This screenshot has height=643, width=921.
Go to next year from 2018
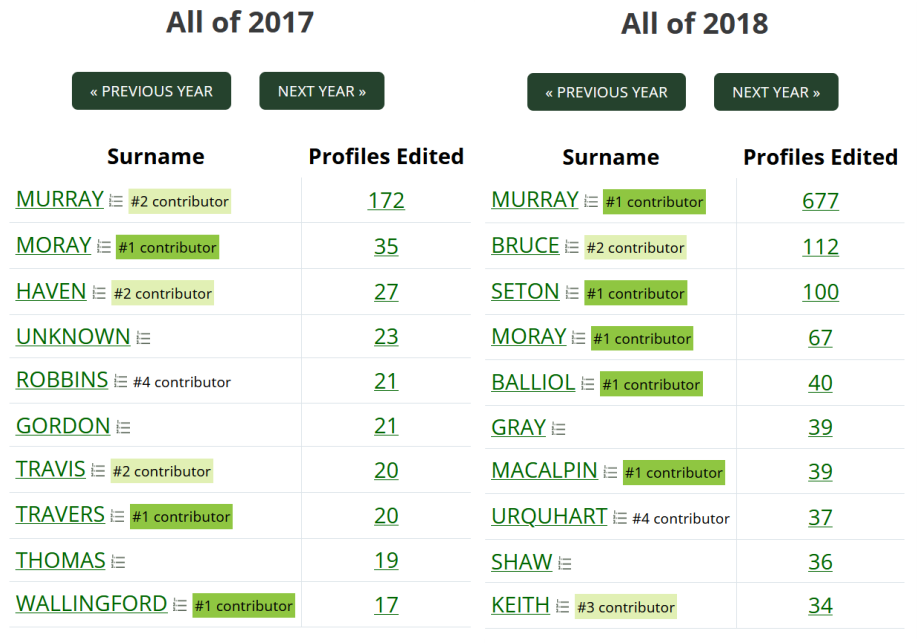click(x=776, y=92)
